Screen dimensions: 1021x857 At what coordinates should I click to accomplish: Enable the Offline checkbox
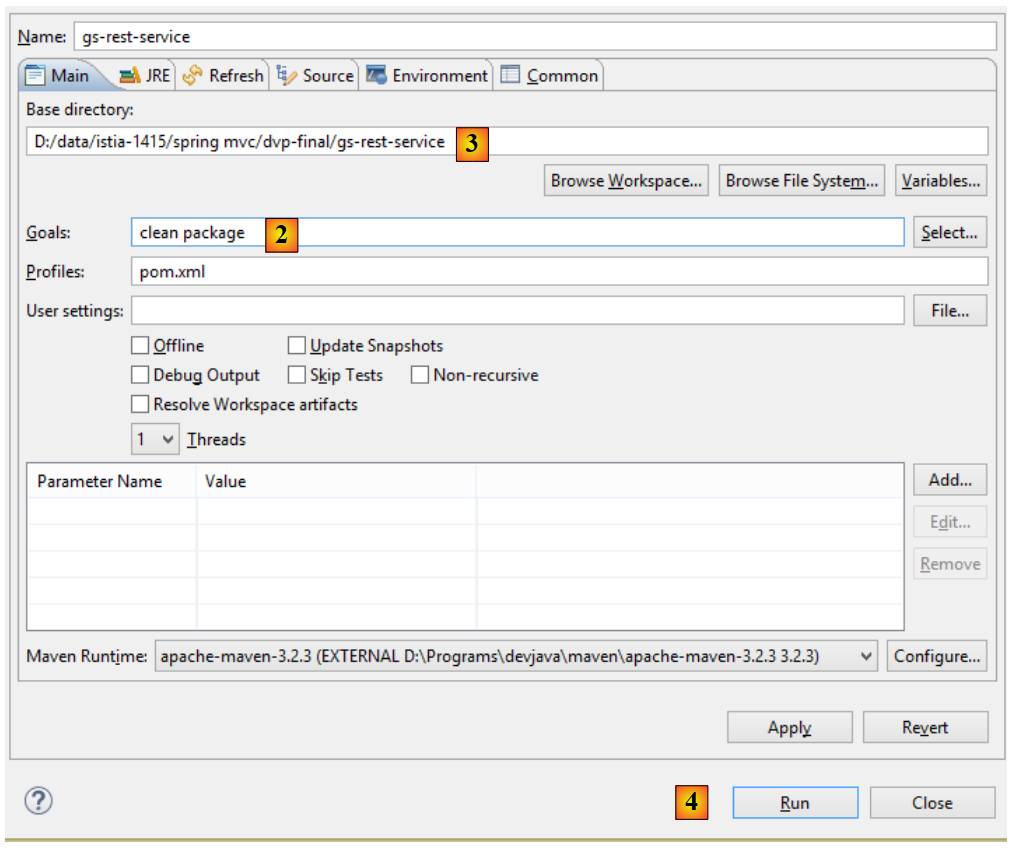click(140, 346)
